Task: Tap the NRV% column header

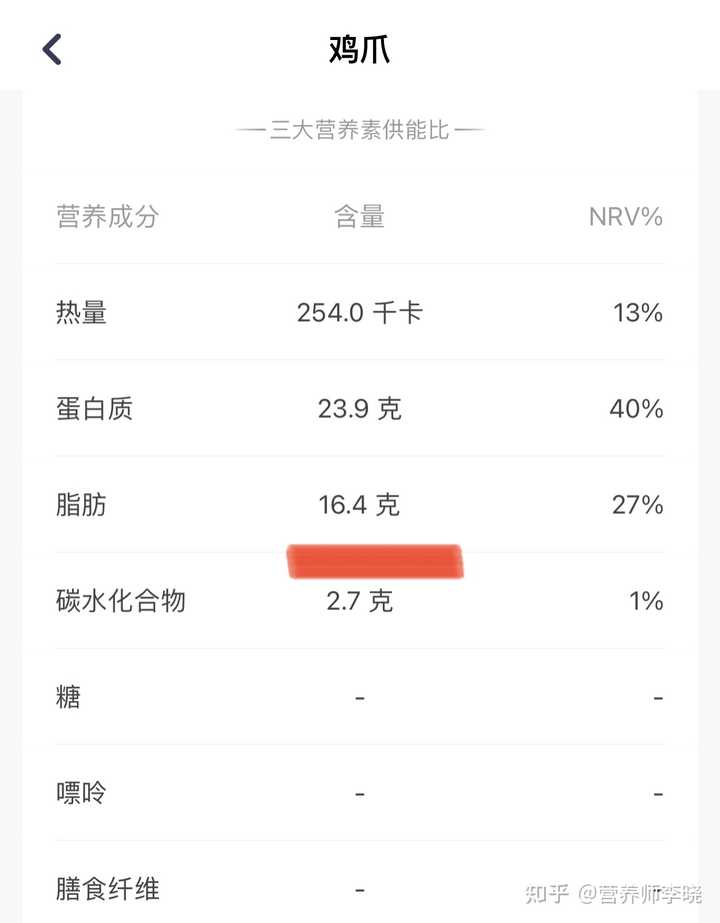Action: (626, 217)
